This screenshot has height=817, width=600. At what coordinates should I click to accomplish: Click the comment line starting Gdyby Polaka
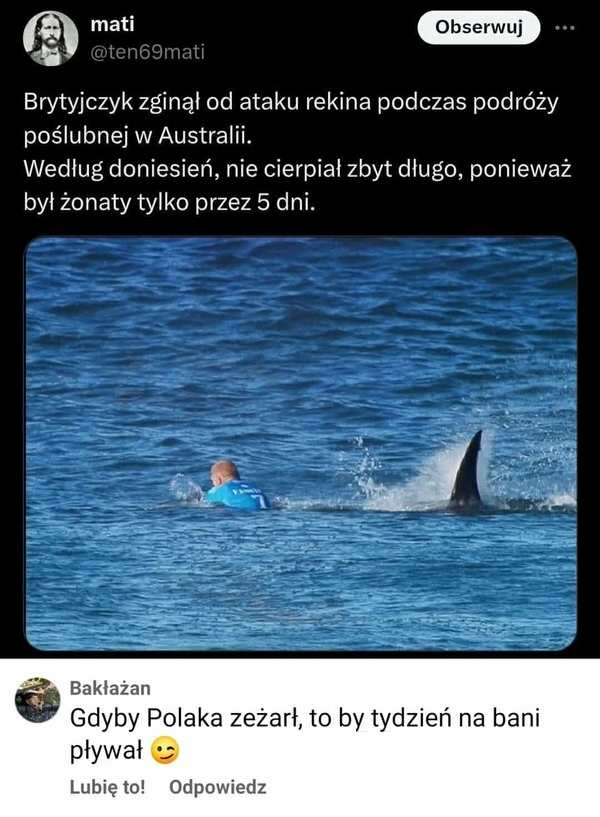point(305,718)
